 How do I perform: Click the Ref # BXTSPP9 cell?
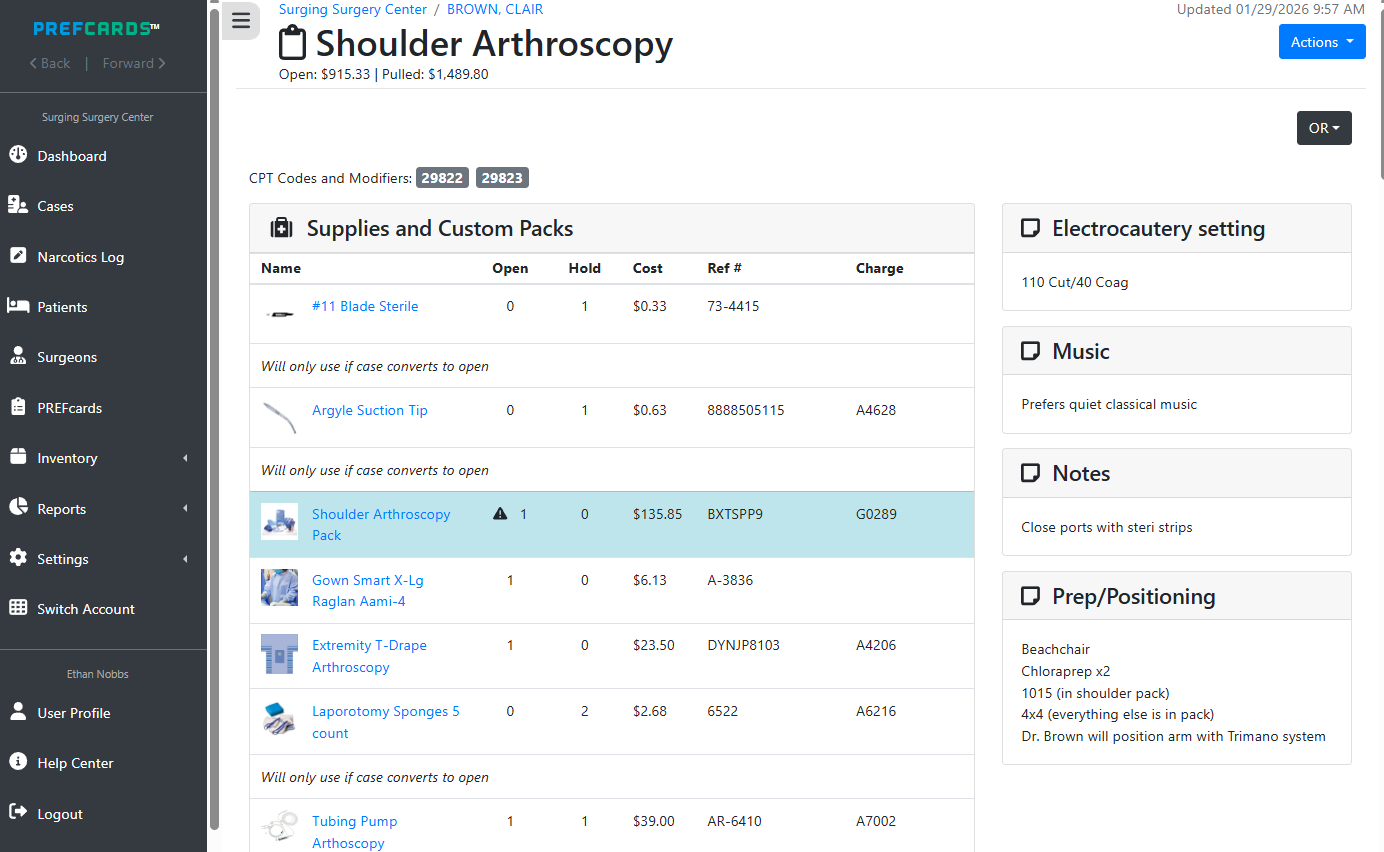[x=735, y=514]
